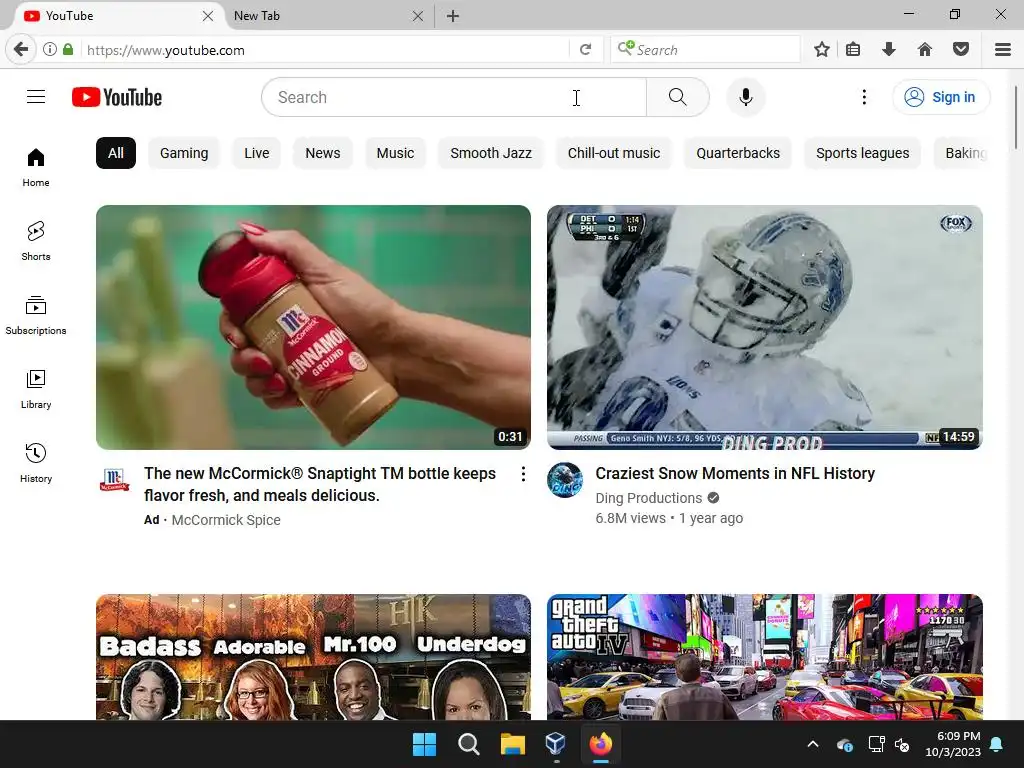Open the Firefox hamburger menu

click(x=1003, y=50)
